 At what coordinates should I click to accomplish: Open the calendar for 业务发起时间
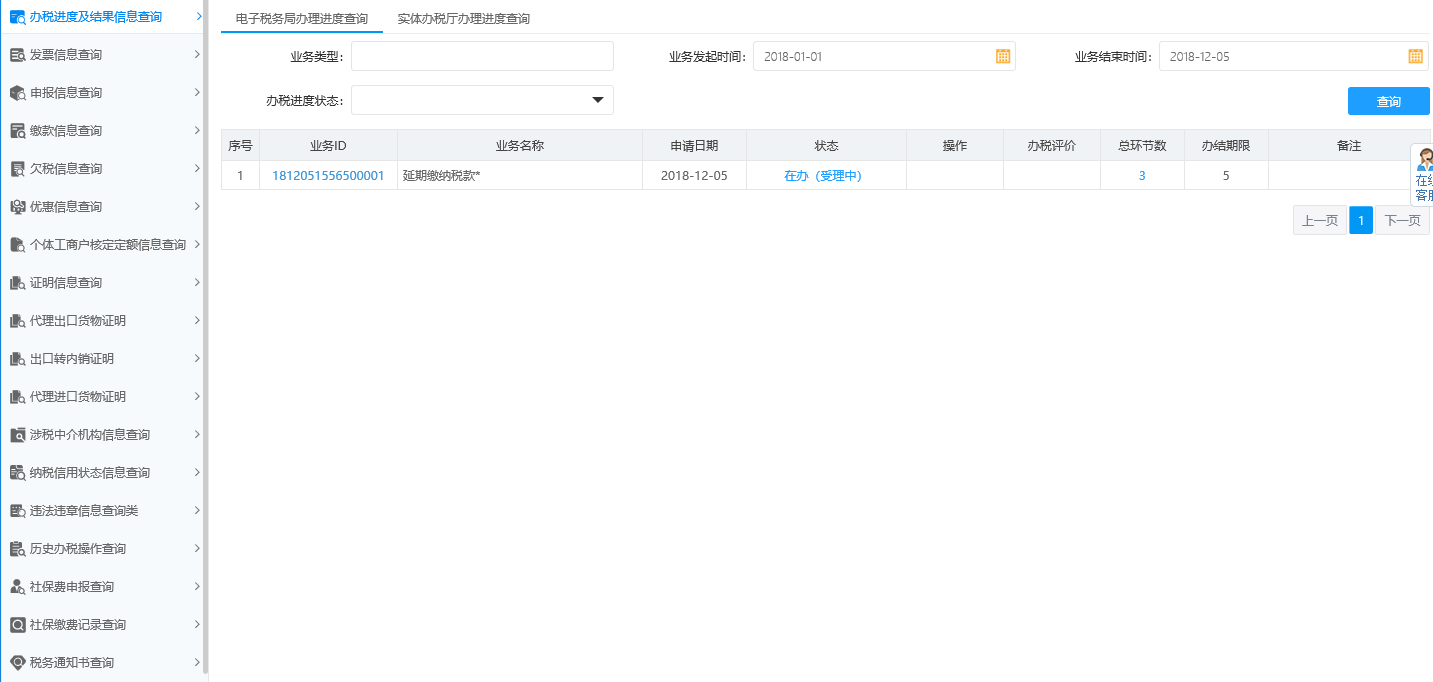[1003, 56]
